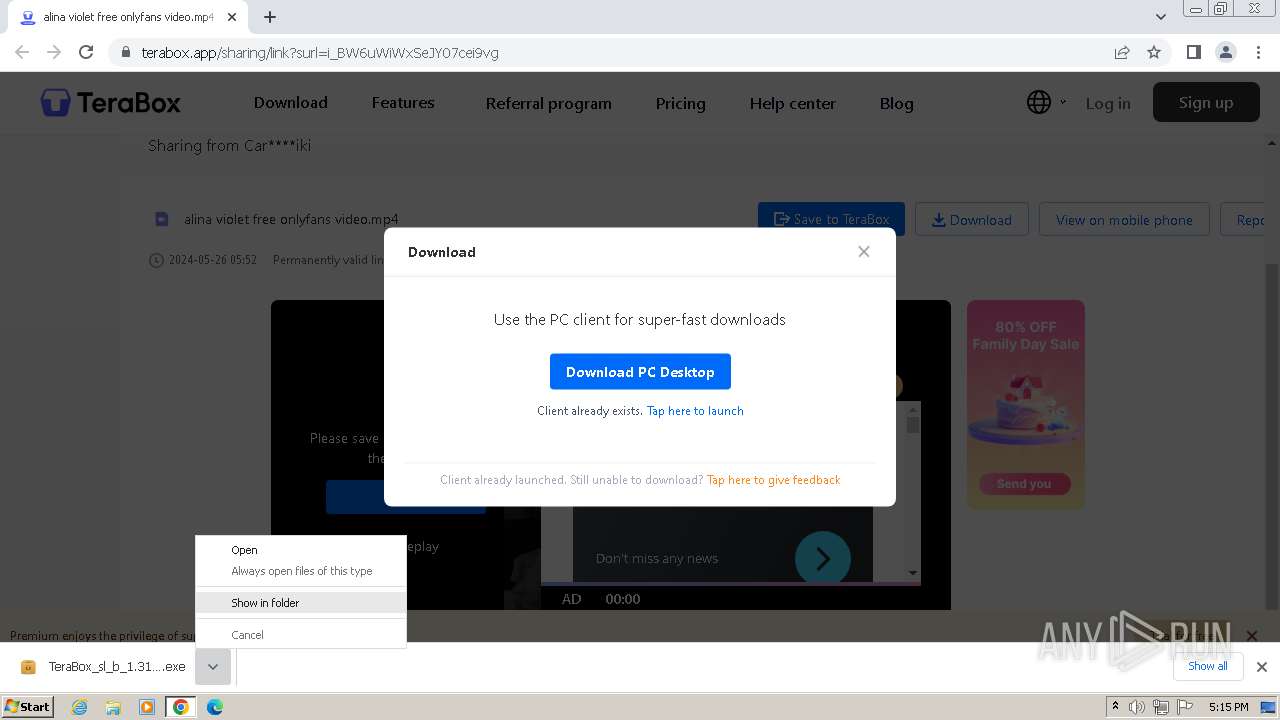Dismiss the Premium banner X
Image resolution: width=1280 pixels, height=720 pixels.
coord(1251,635)
